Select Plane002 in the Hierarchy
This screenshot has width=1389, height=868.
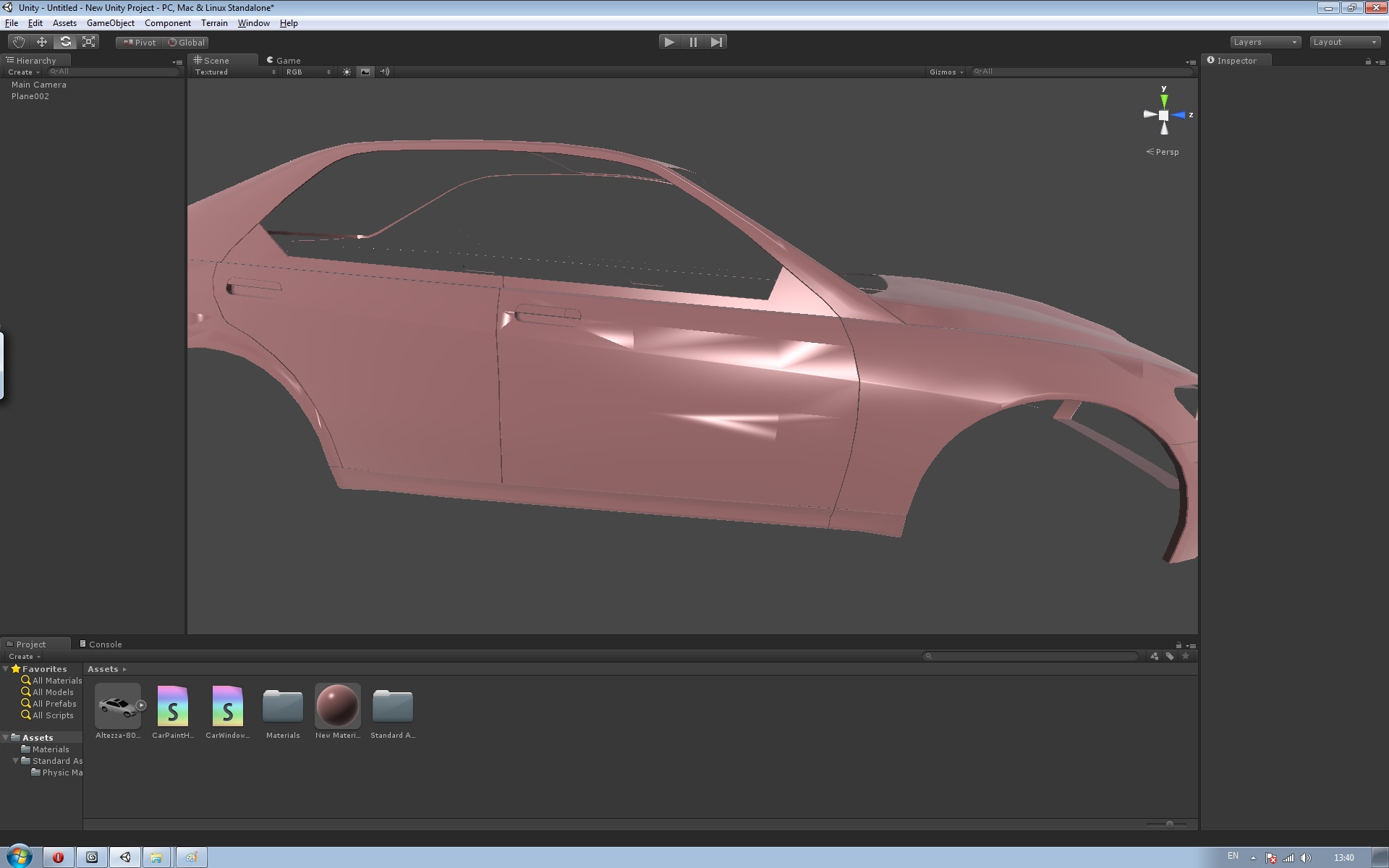coord(30,96)
